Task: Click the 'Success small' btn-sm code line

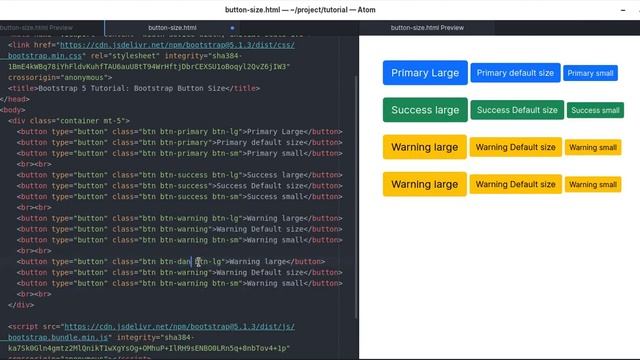Action: [180, 197]
